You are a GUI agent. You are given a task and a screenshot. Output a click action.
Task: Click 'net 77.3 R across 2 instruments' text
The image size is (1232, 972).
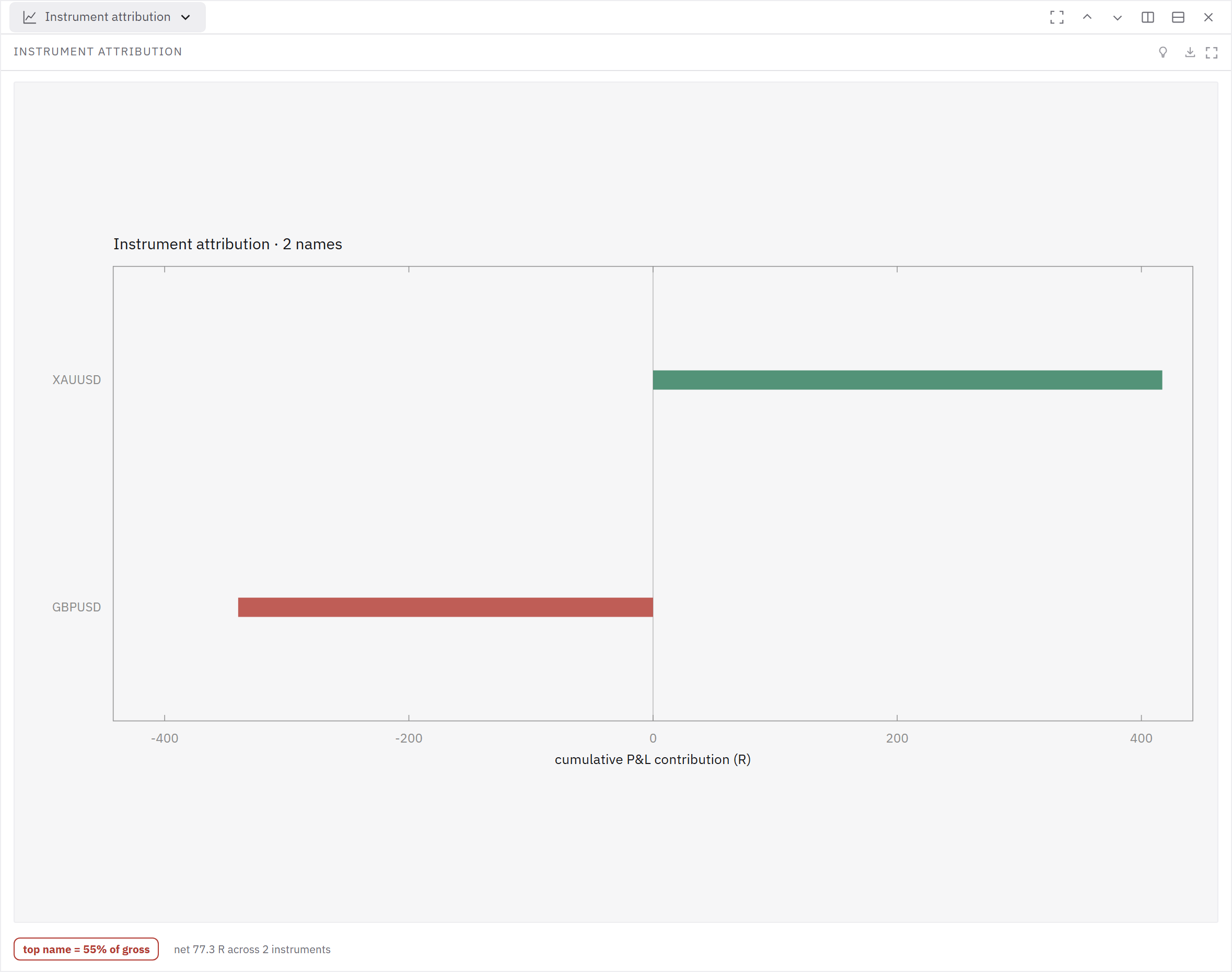(x=252, y=949)
